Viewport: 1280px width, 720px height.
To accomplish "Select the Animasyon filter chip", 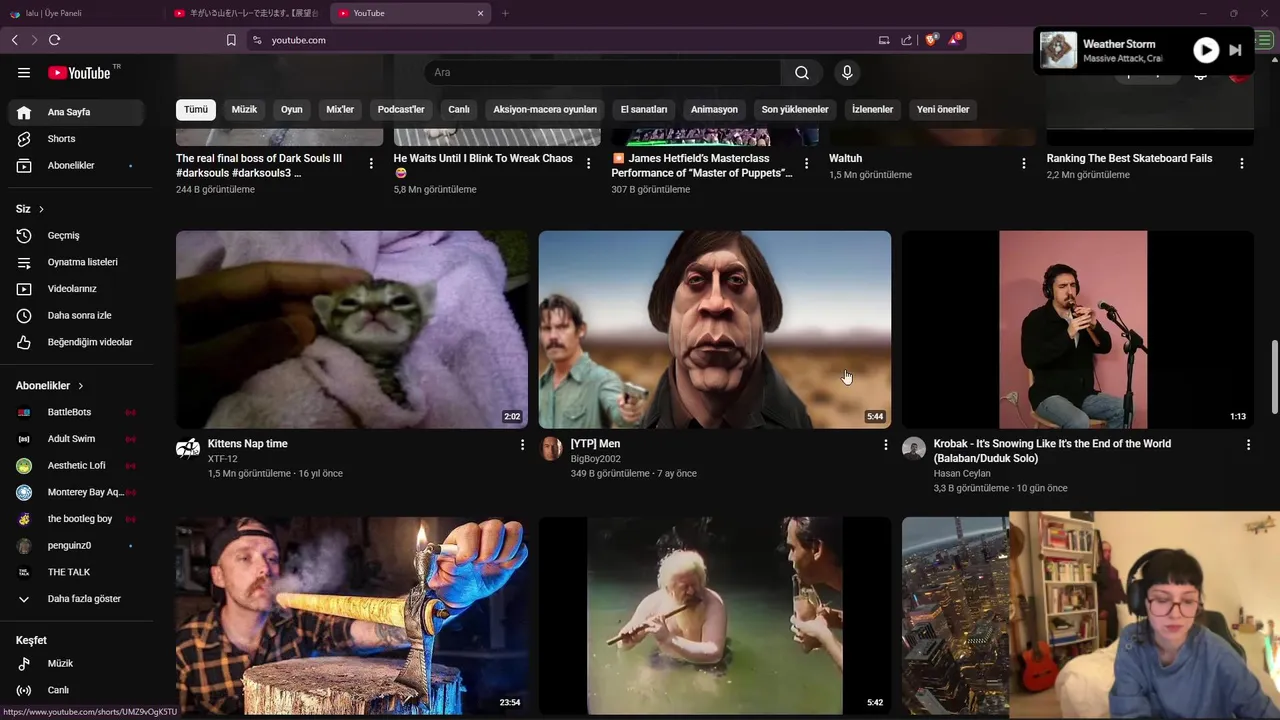I will pos(714,109).
